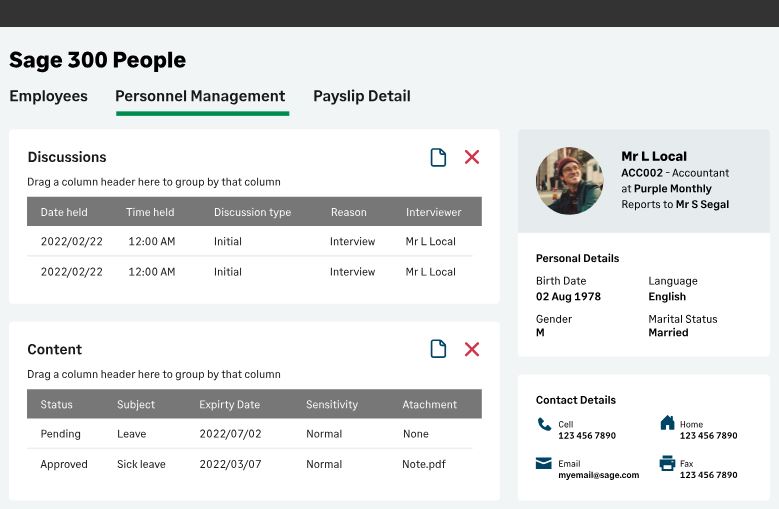Open Mr L Local profile photo
This screenshot has width=779, height=509.
[x=569, y=181]
